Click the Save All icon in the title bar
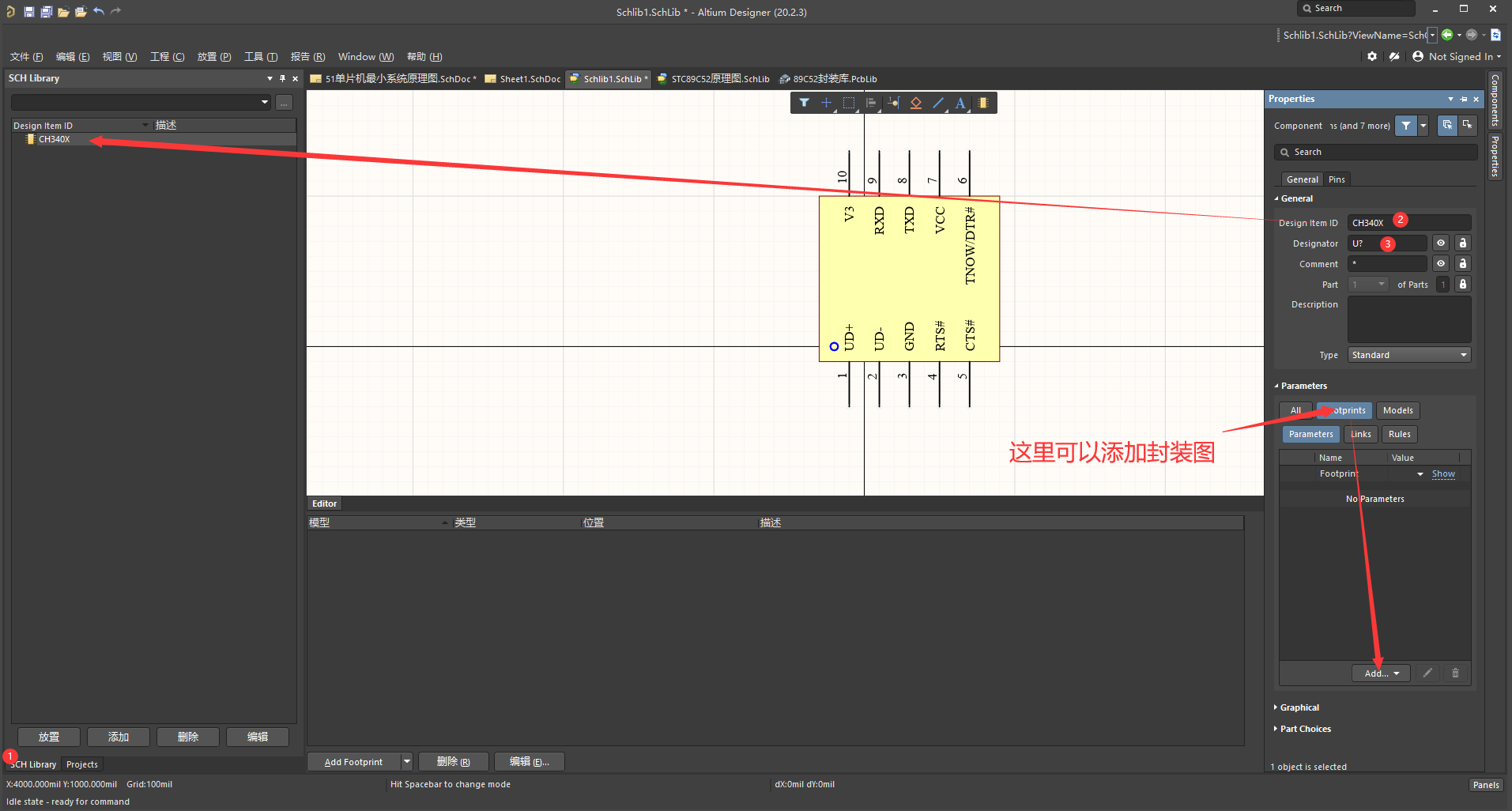1512x811 pixels. point(46,11)
